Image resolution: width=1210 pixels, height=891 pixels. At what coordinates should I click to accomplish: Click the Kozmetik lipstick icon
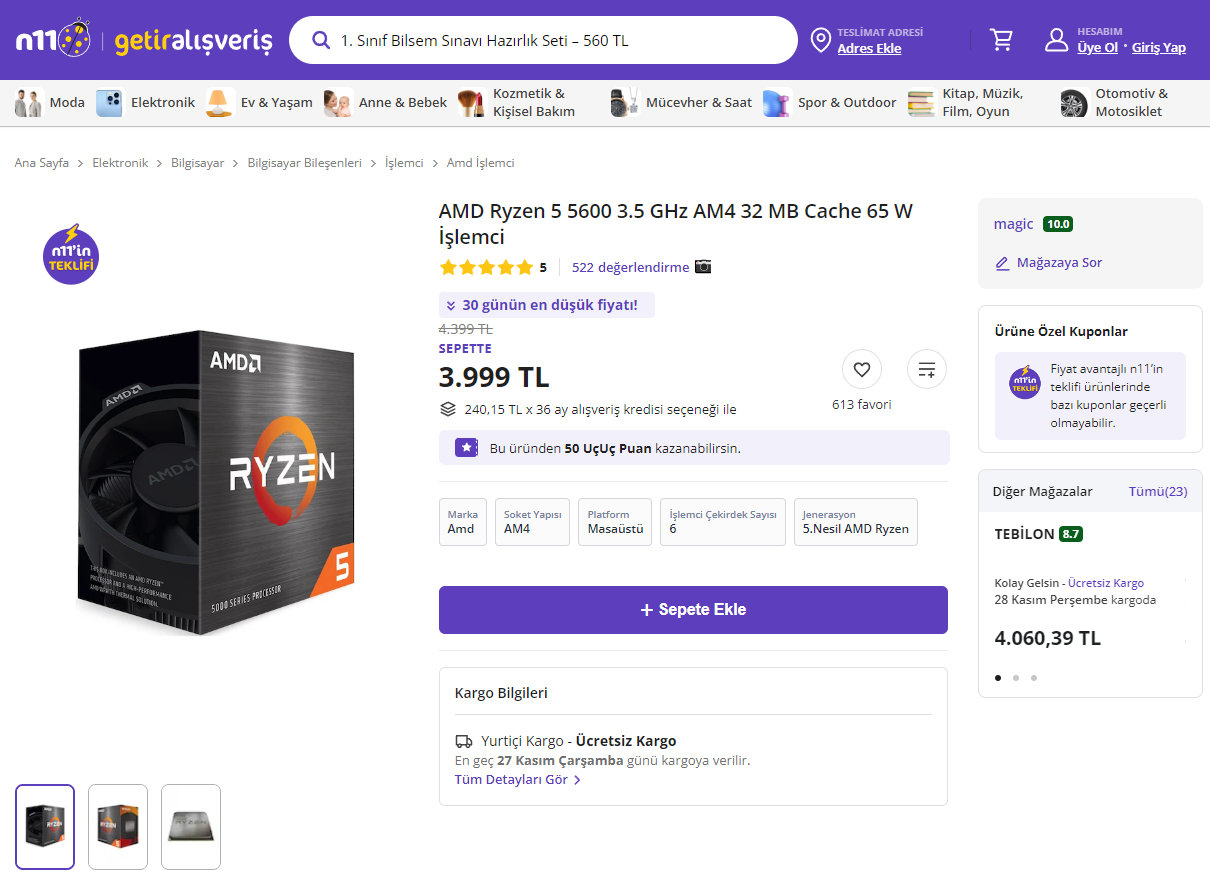pyautogui.click(x=471, y=103)
